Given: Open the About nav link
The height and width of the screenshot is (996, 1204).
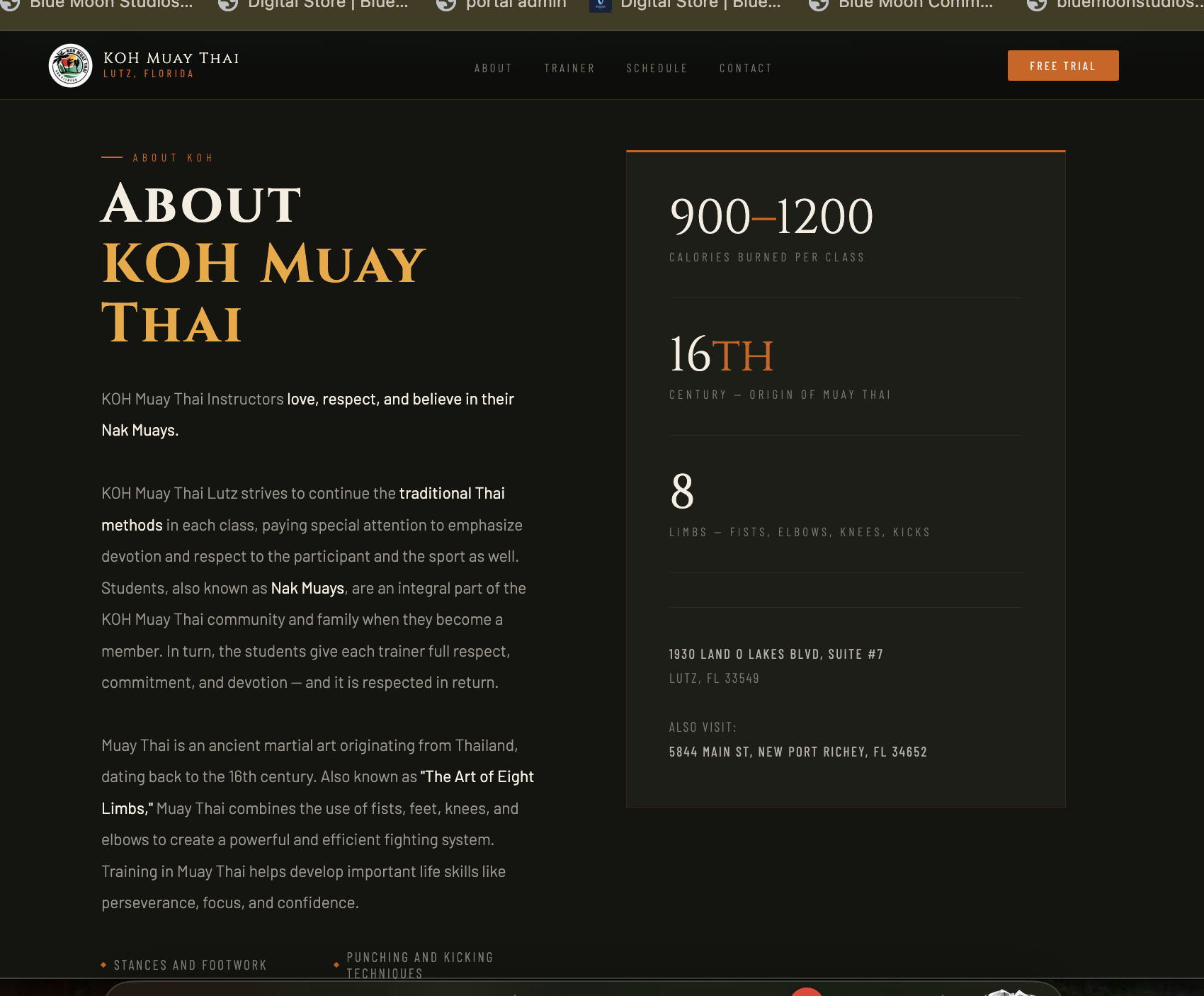Looking at the screenshot, I should (493, 68).
